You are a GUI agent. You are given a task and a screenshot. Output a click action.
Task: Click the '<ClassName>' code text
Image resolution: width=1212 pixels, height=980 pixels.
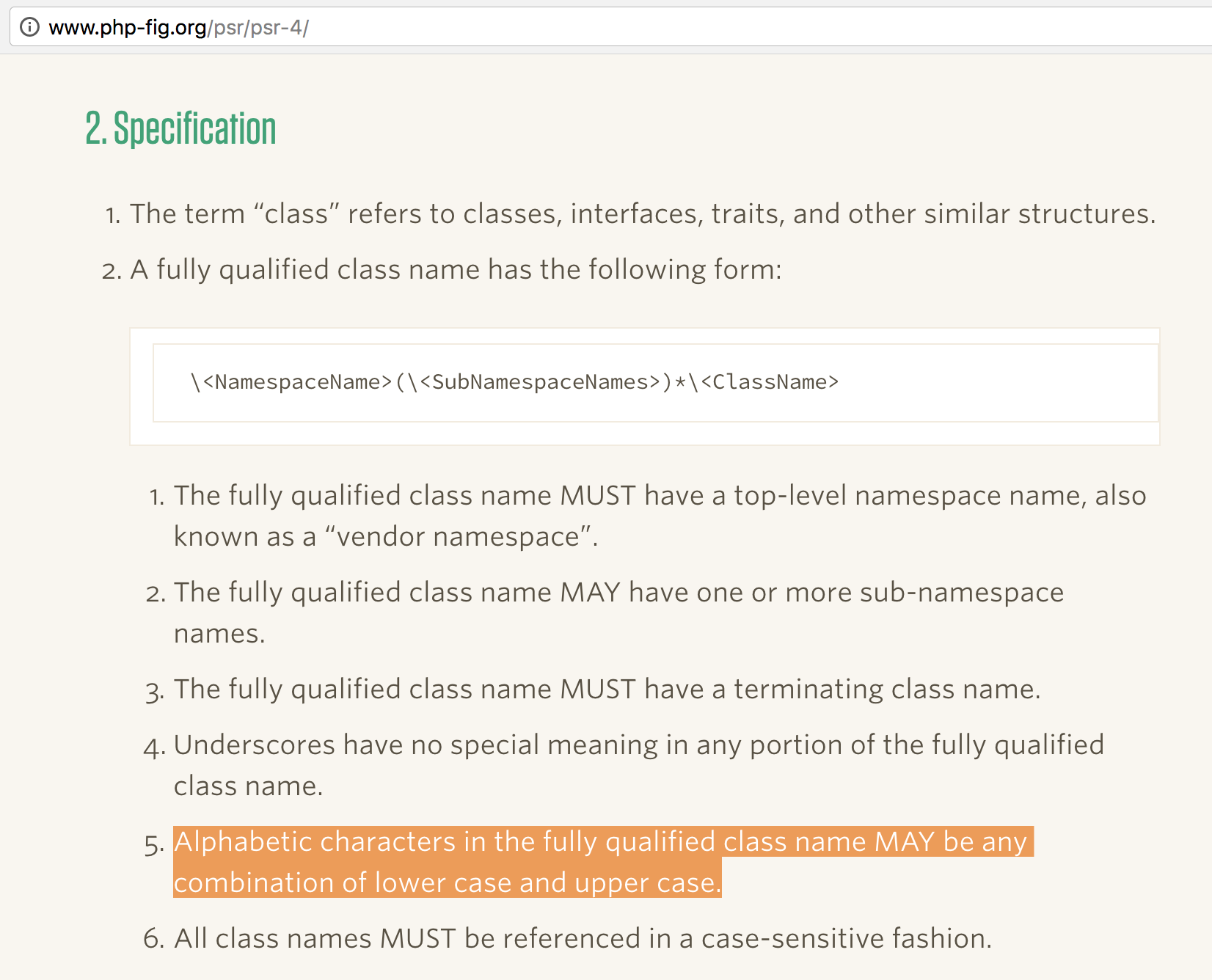pyautogui.click(x=770, y=382)
